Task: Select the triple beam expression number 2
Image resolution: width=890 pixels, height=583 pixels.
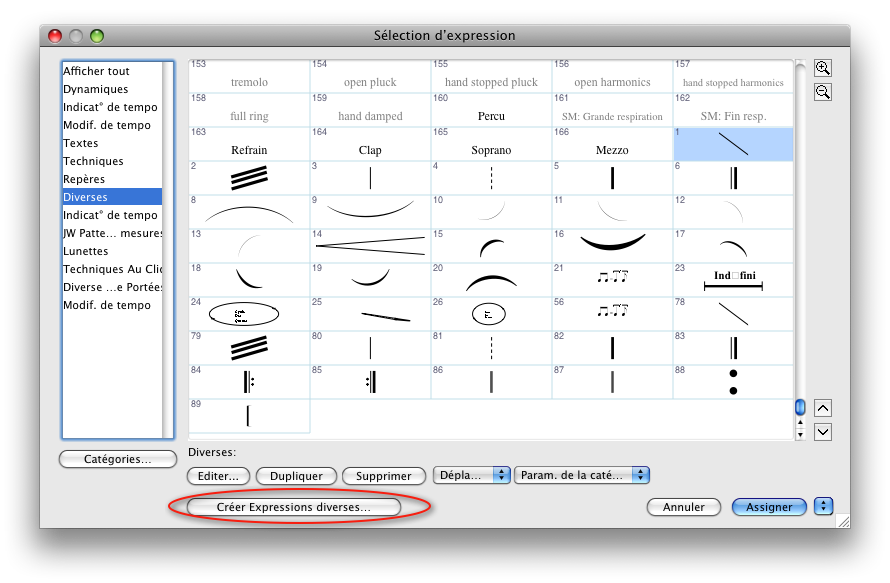Action: tap(248, 179)
